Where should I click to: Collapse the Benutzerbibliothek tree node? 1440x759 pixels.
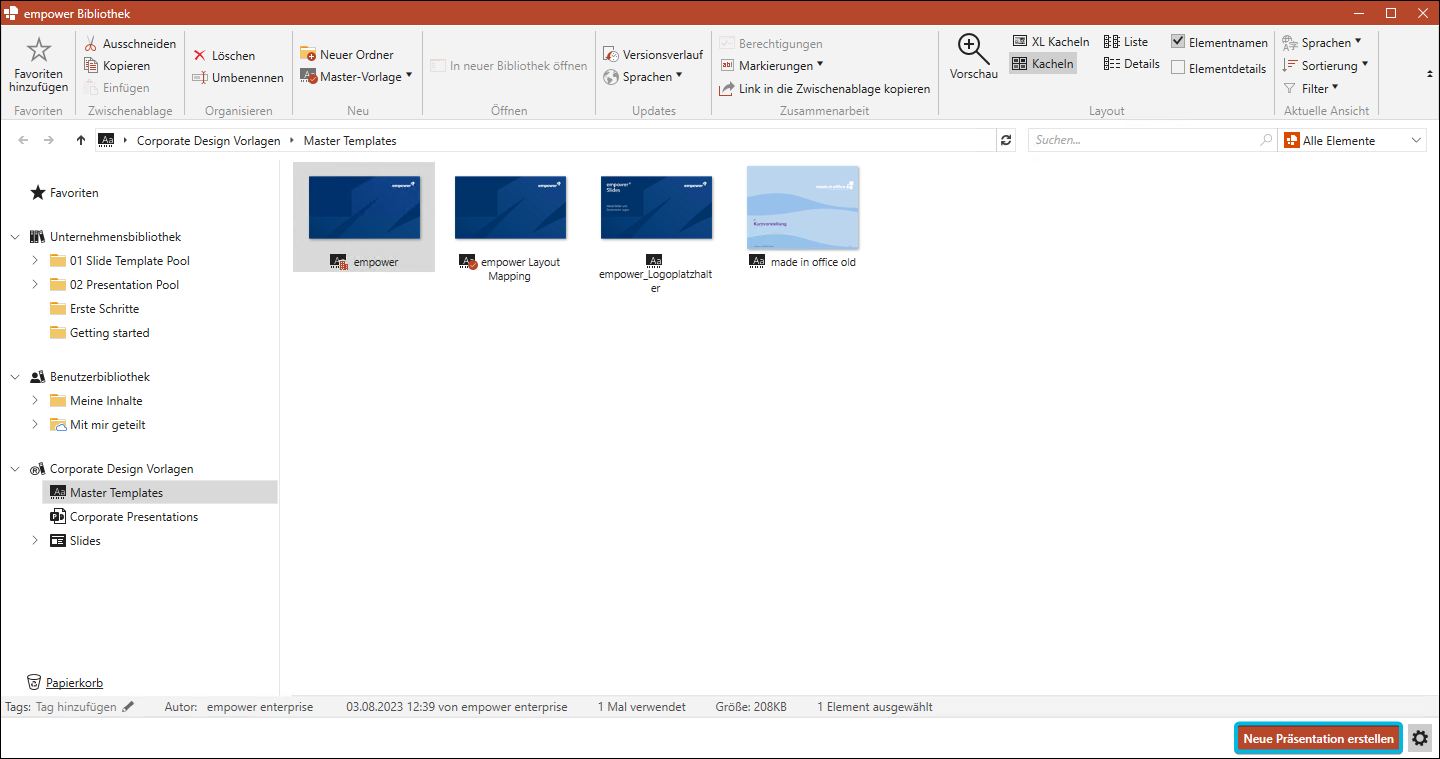click(15, 377)
